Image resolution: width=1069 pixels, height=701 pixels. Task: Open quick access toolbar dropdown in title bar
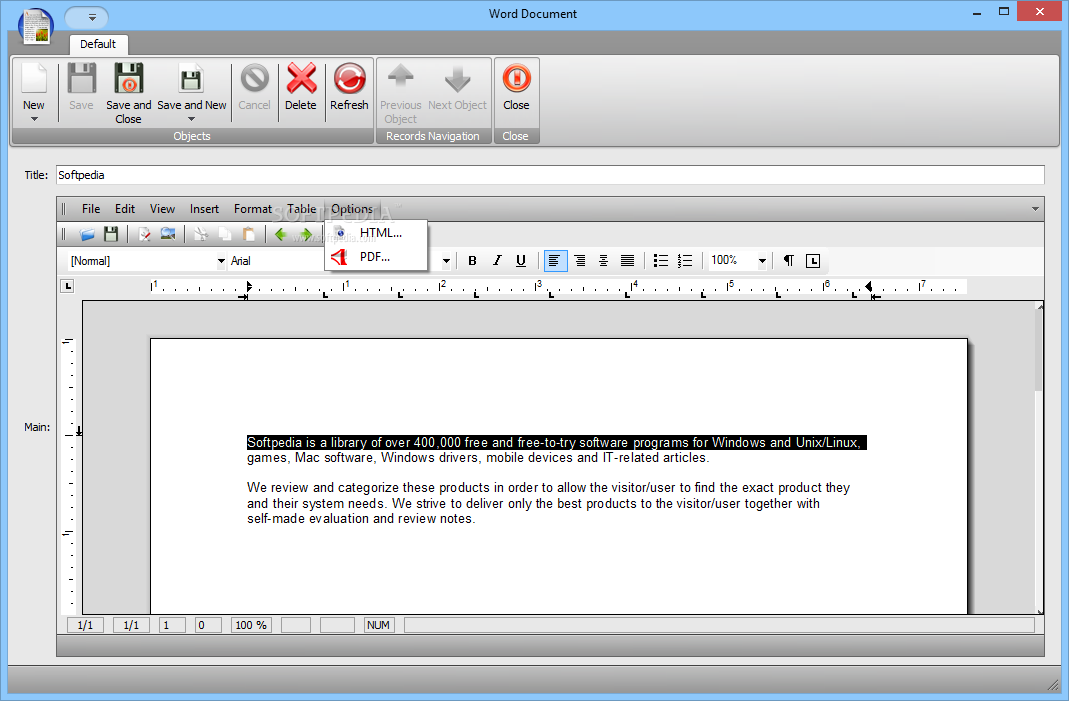pyautogui.click(x=92, y=17)
